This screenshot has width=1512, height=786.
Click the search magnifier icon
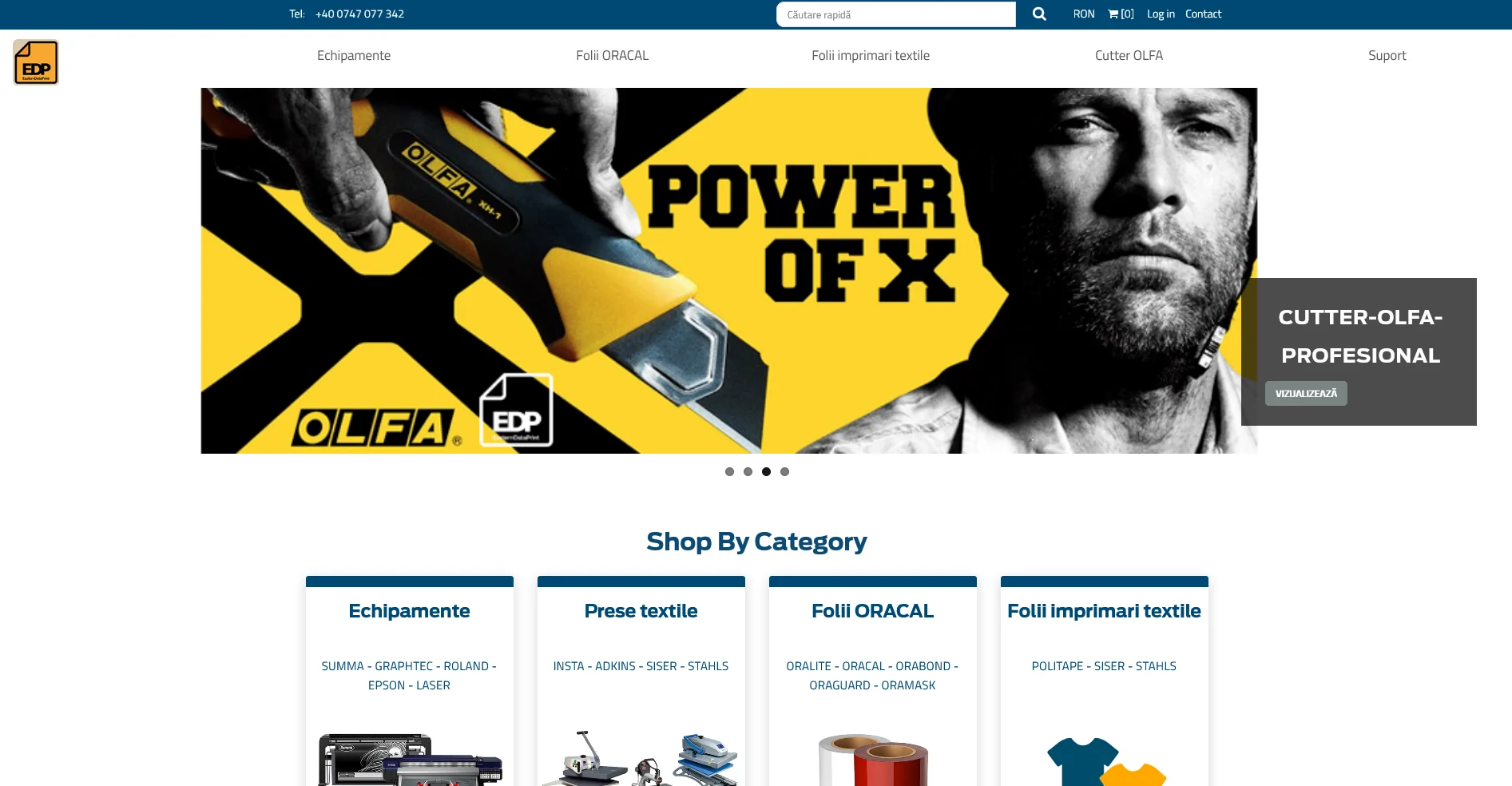click(1039, 14)
